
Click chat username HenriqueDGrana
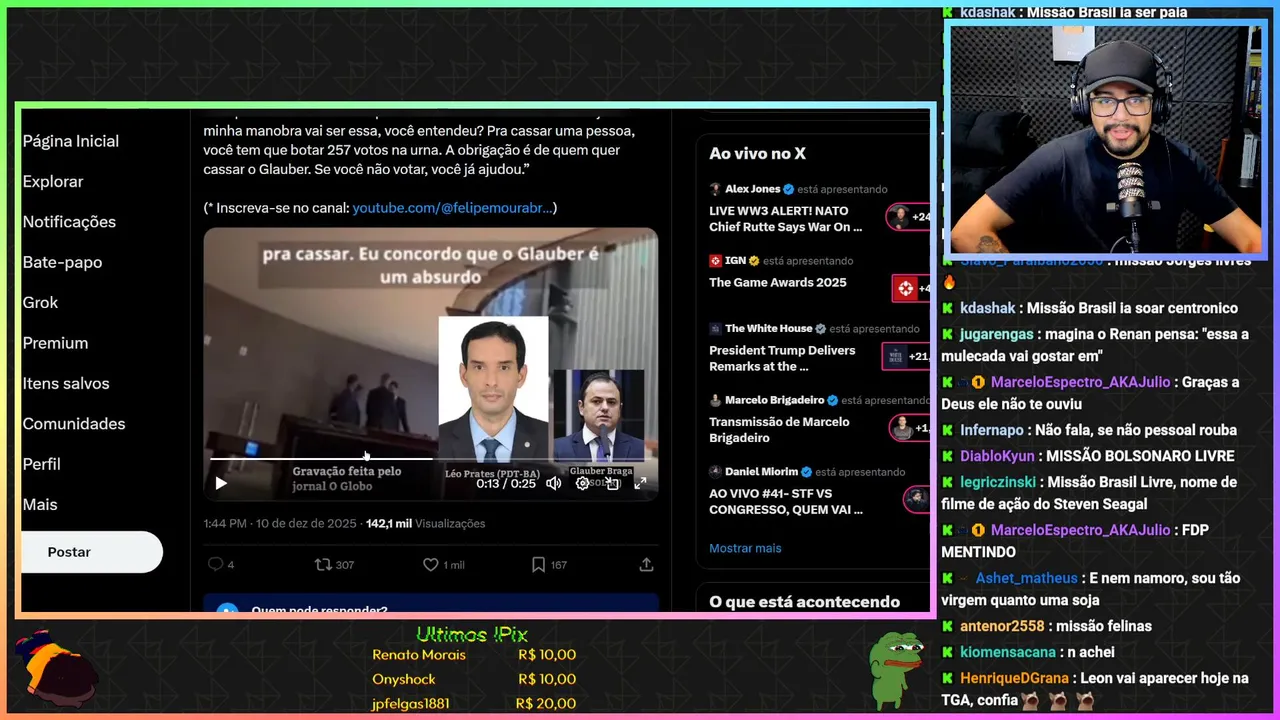click(x=1015, y=678)
